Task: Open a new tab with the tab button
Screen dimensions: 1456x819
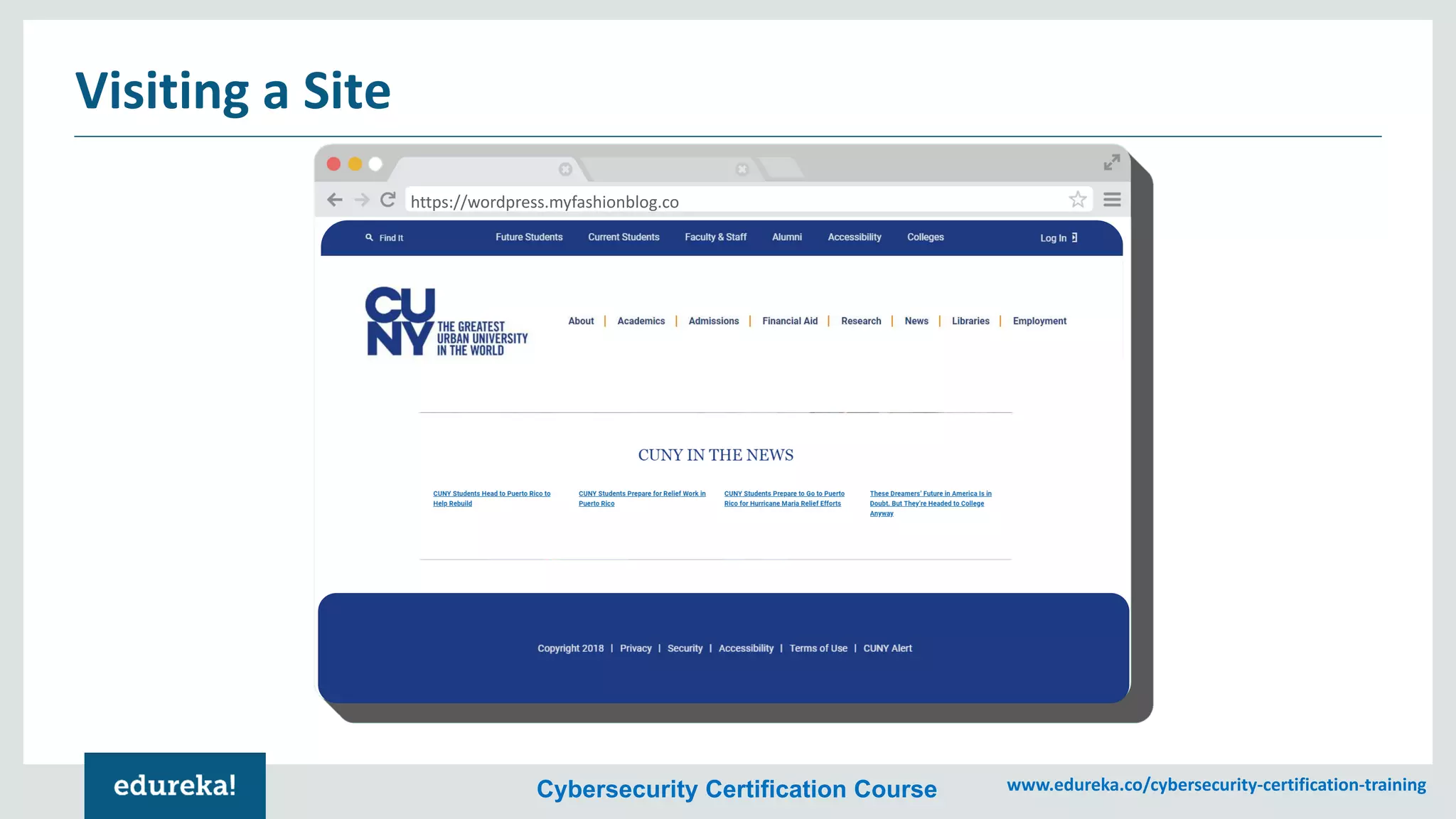Action: click(782, 168)
